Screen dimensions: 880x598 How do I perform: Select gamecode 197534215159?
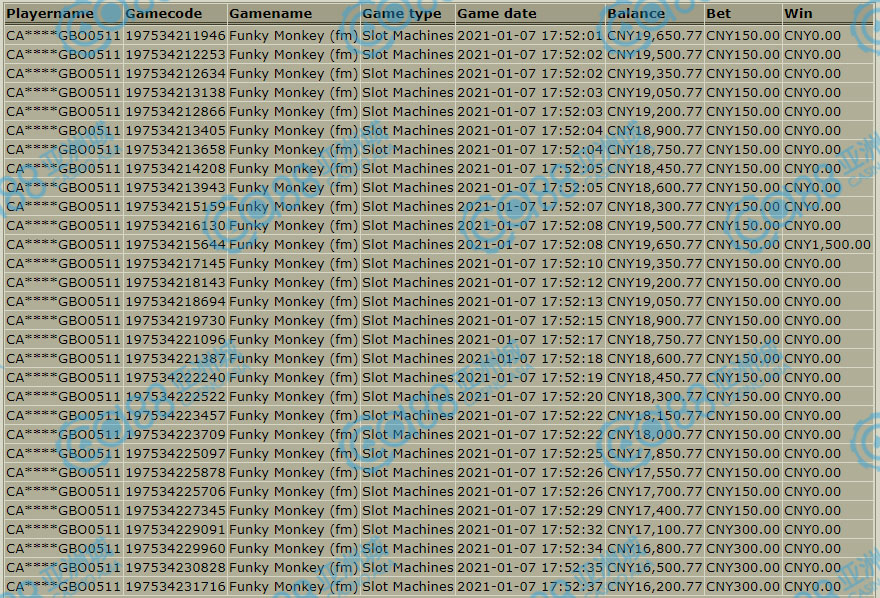(x=175, y=207)
